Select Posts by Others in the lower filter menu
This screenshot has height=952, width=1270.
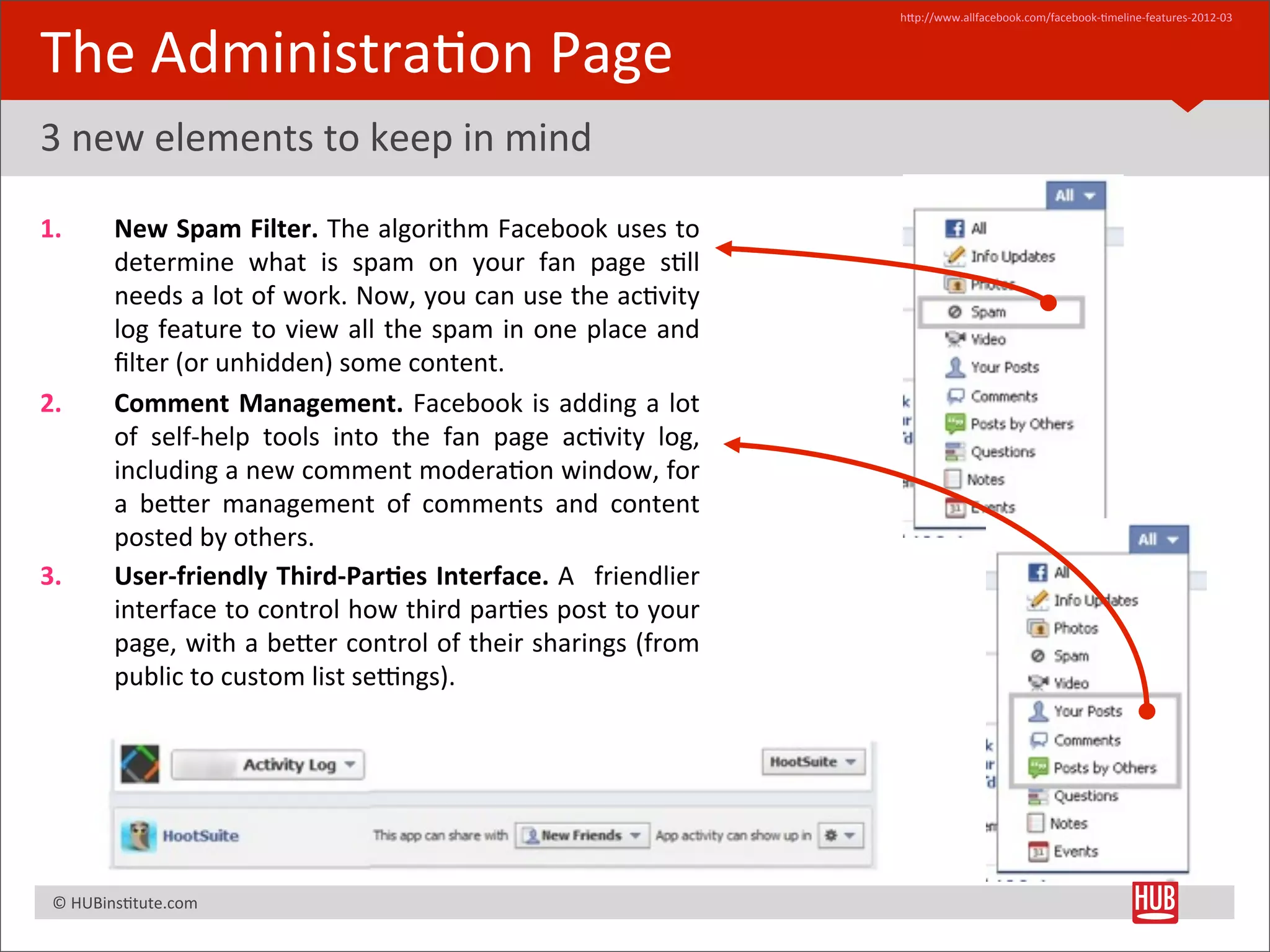coord(1105,768)
